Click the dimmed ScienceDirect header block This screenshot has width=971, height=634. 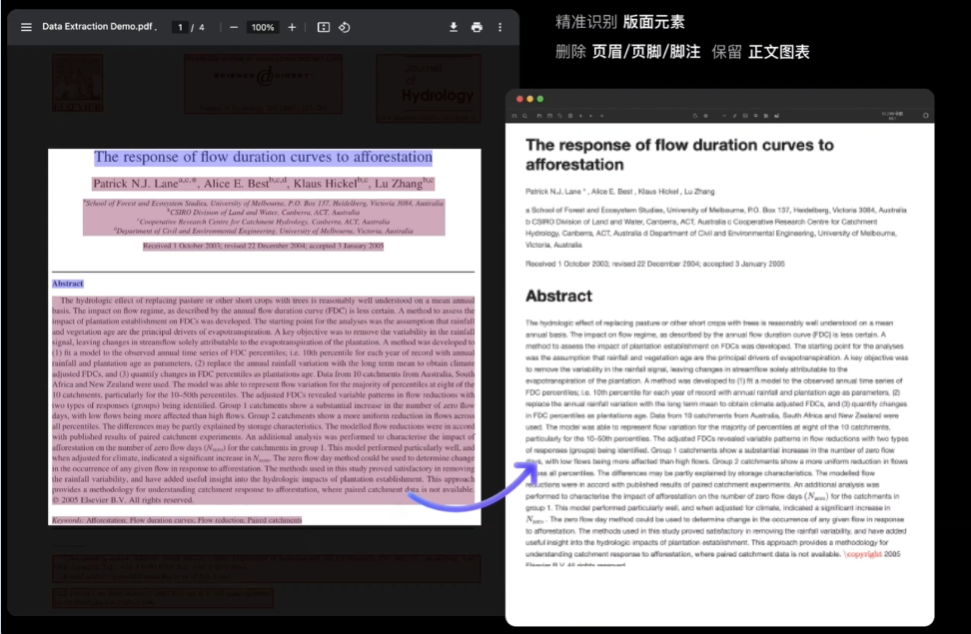pyautogui.click(x=263, y=84)
